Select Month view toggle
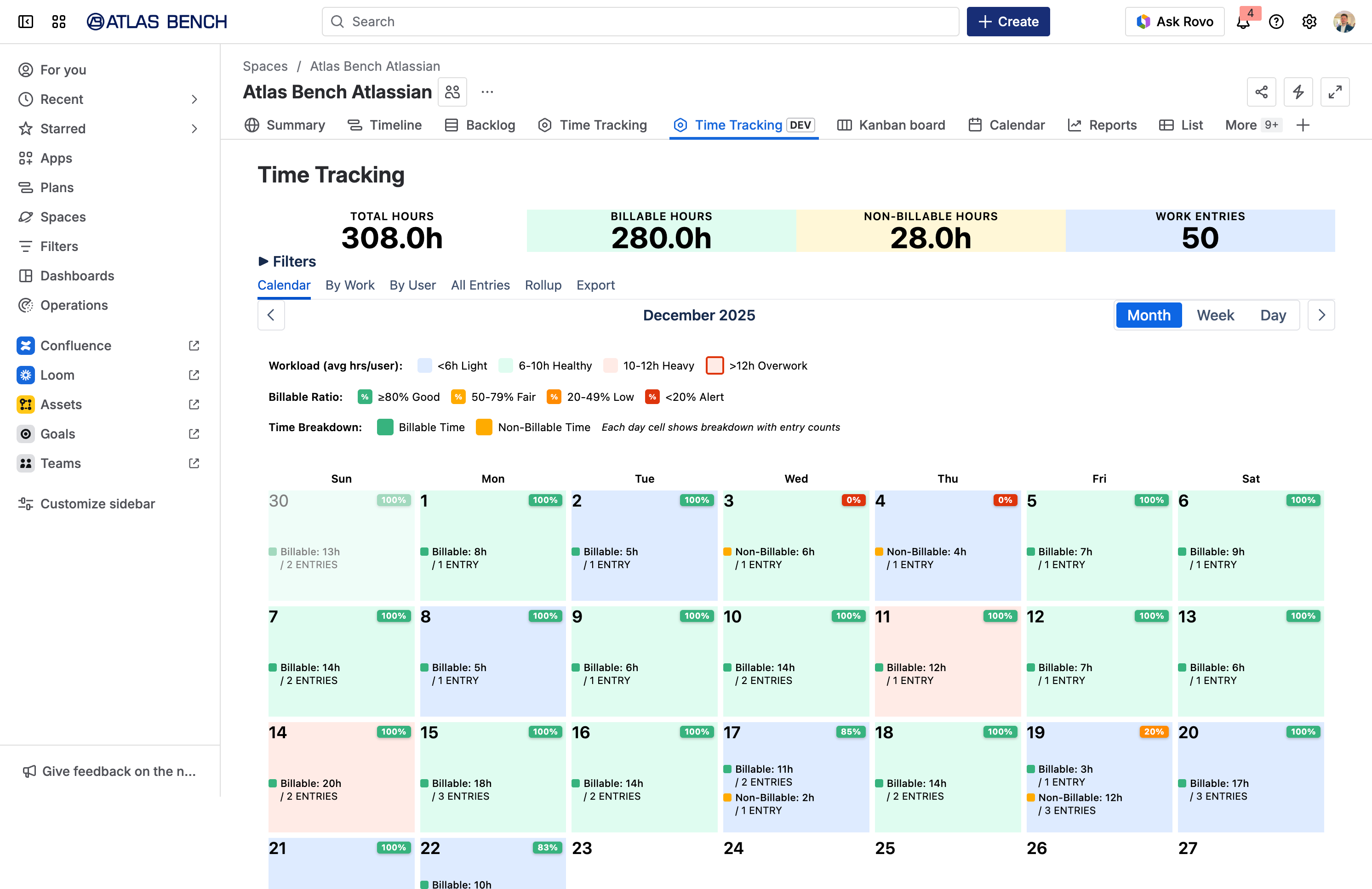The image size is (1372, 889). pyautogui.click(x=1149, y=315)
